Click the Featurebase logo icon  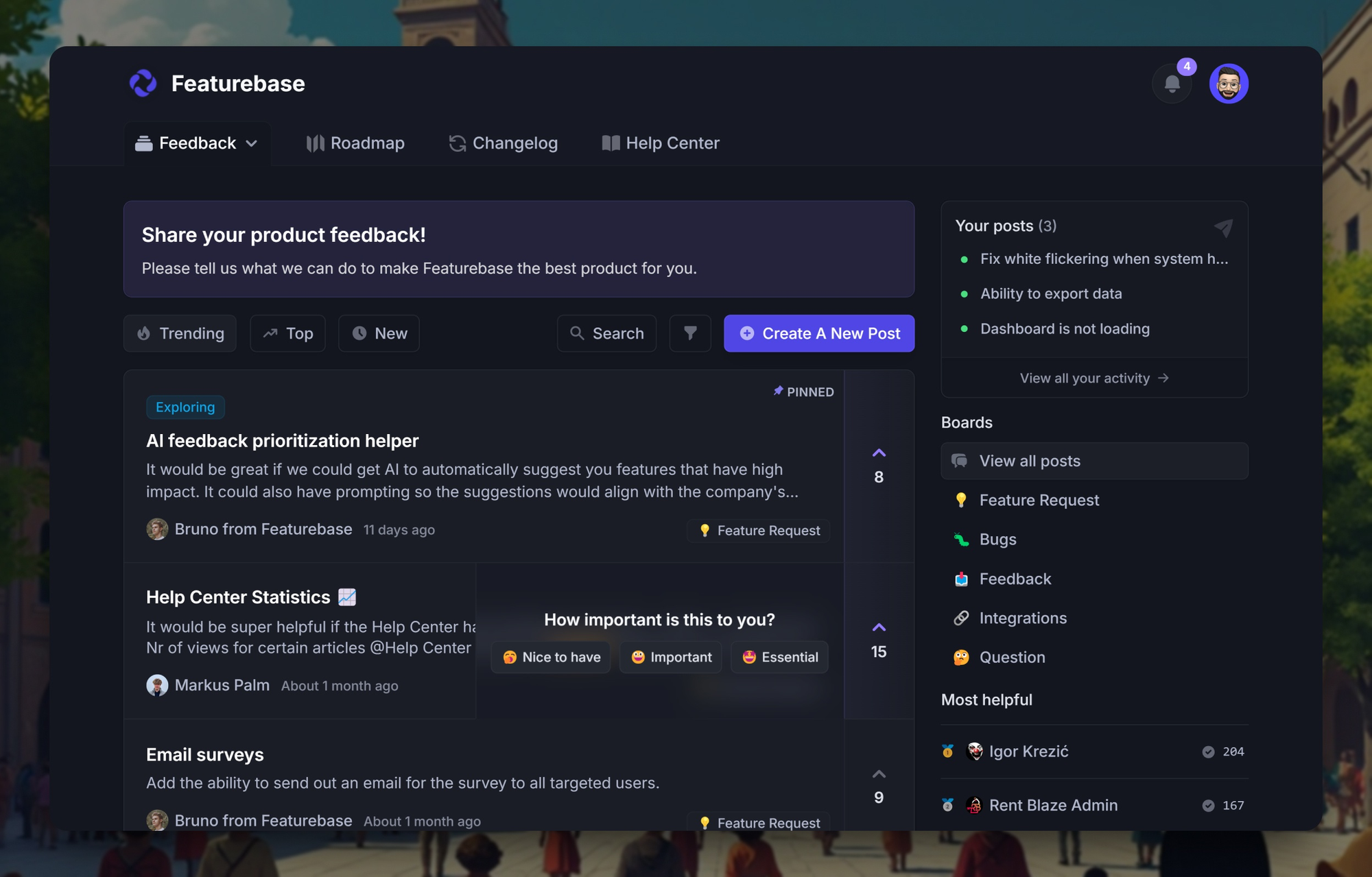142,83
